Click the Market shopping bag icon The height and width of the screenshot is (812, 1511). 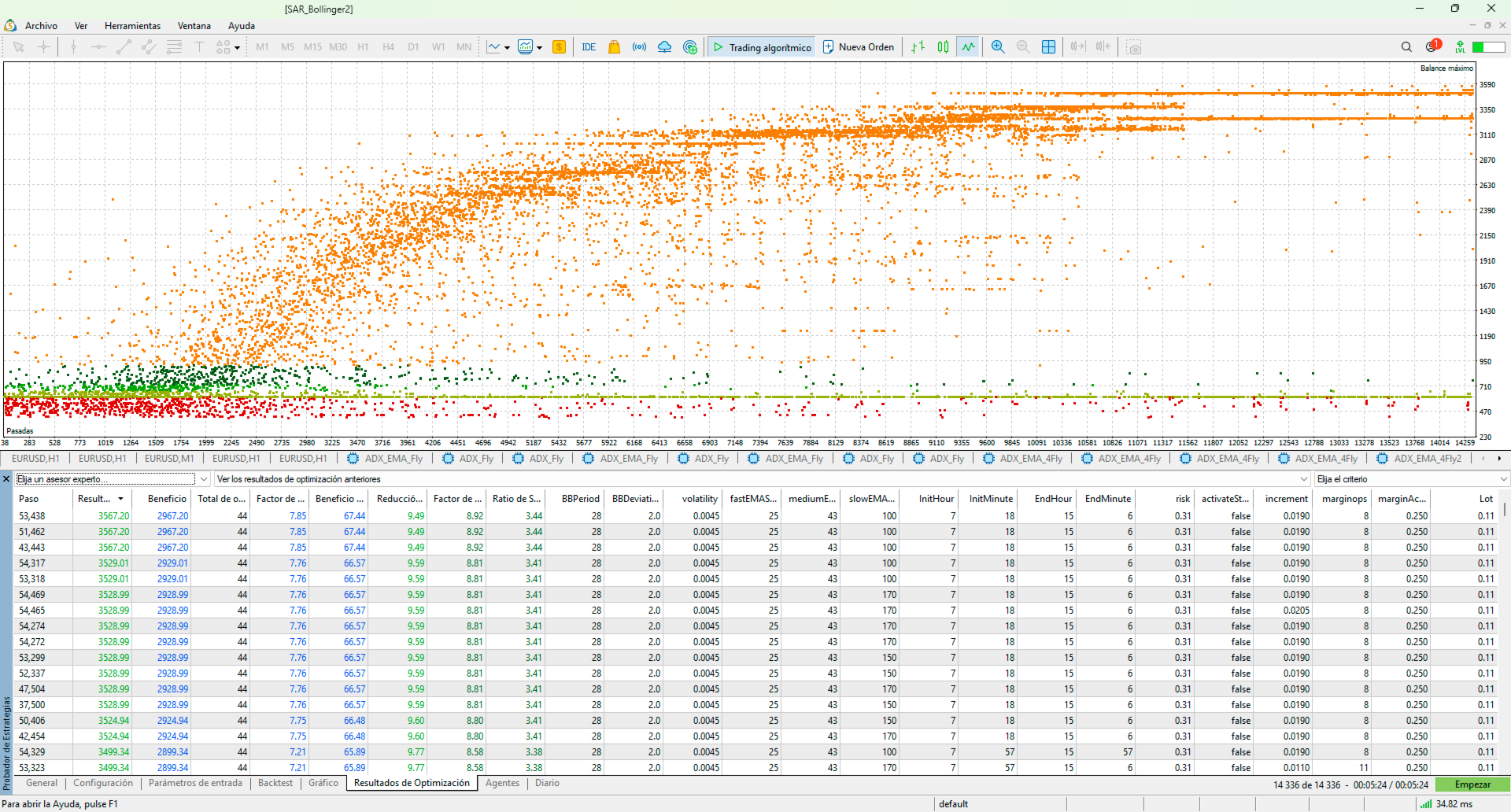(x=614, y=47)
